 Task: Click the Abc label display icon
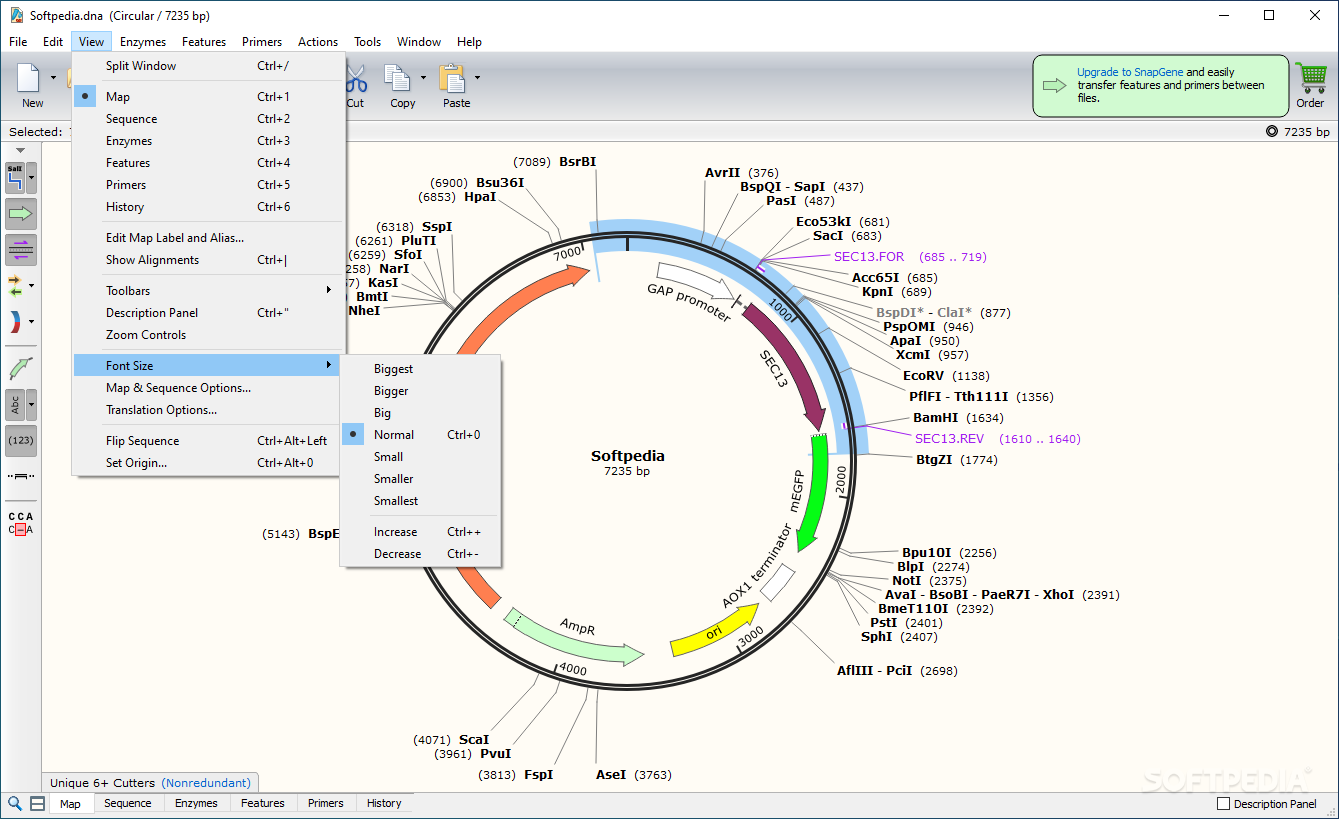click(x=15, y=404)
